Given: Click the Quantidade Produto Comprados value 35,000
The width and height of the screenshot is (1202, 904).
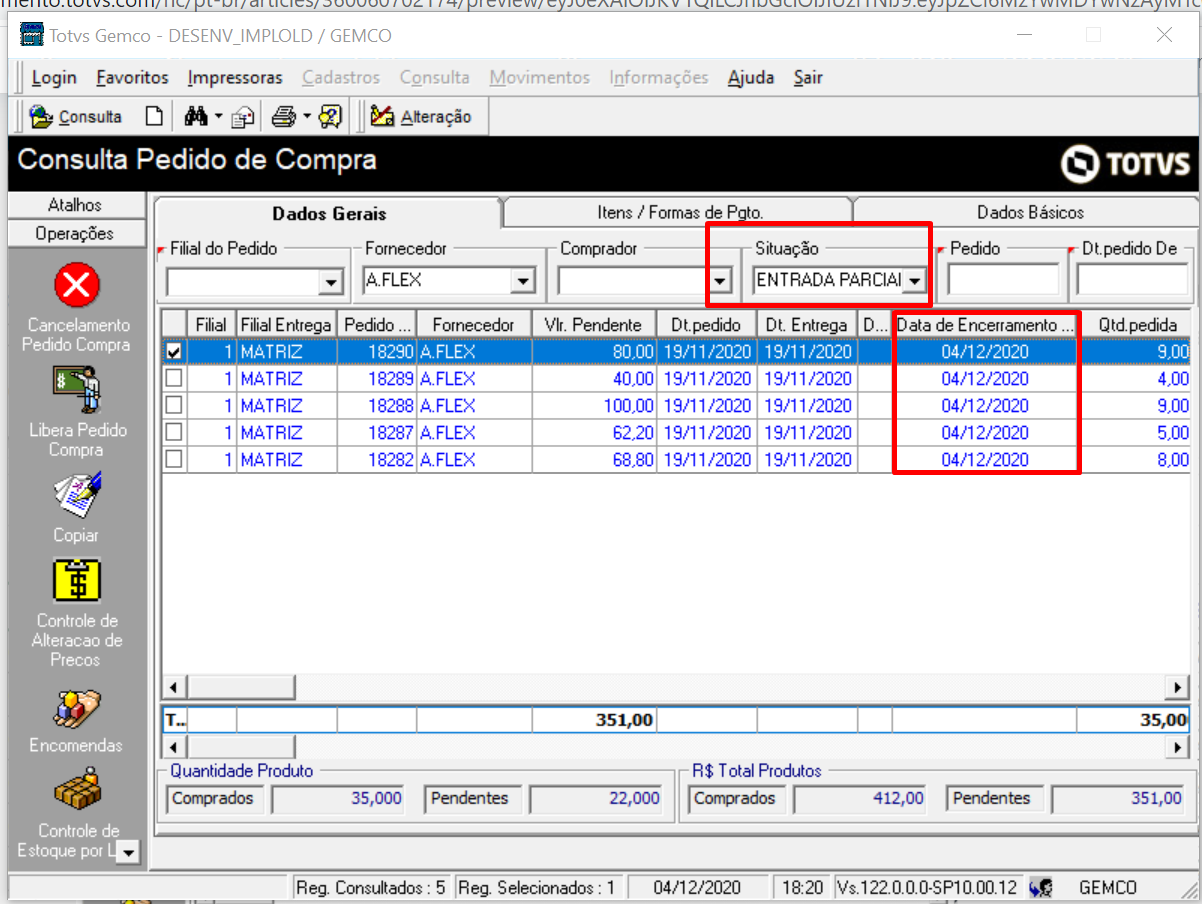Looking at the screenshot, I should pyautogui.click(x=338, y=798).
